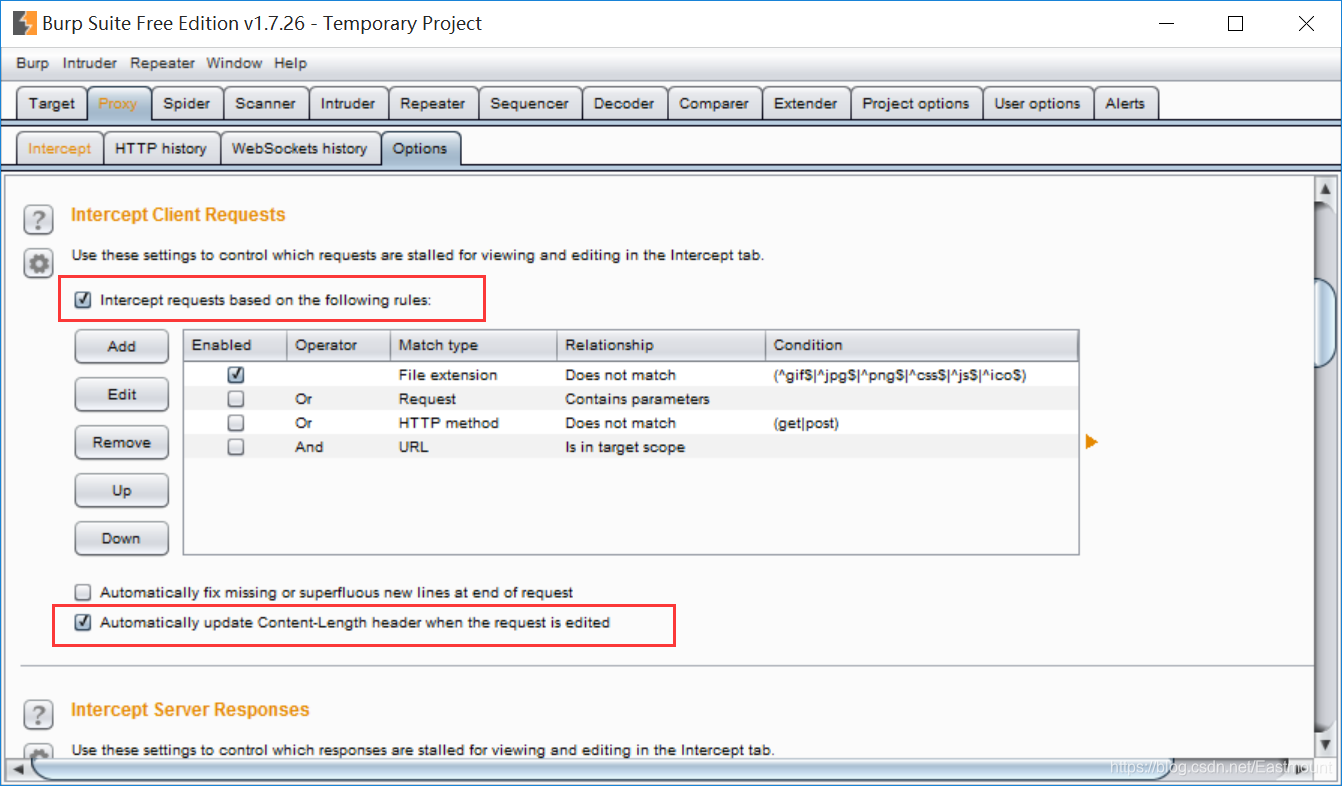This screenshot has height=786, width=1342.
Task: Switch to the Repeater tab
Action: tap(433, 103)
